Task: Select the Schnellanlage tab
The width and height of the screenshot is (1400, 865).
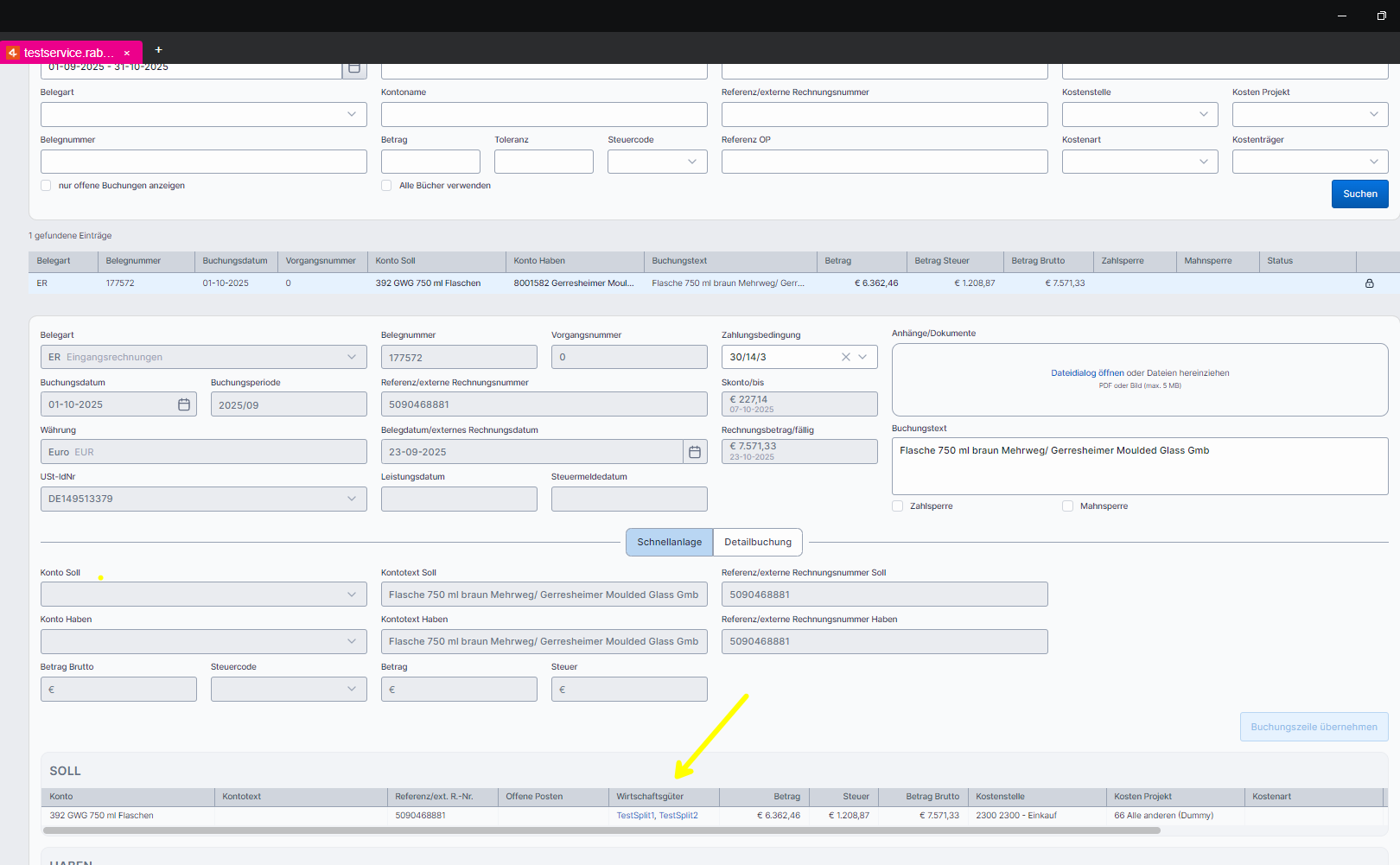Action: (669, 543)
